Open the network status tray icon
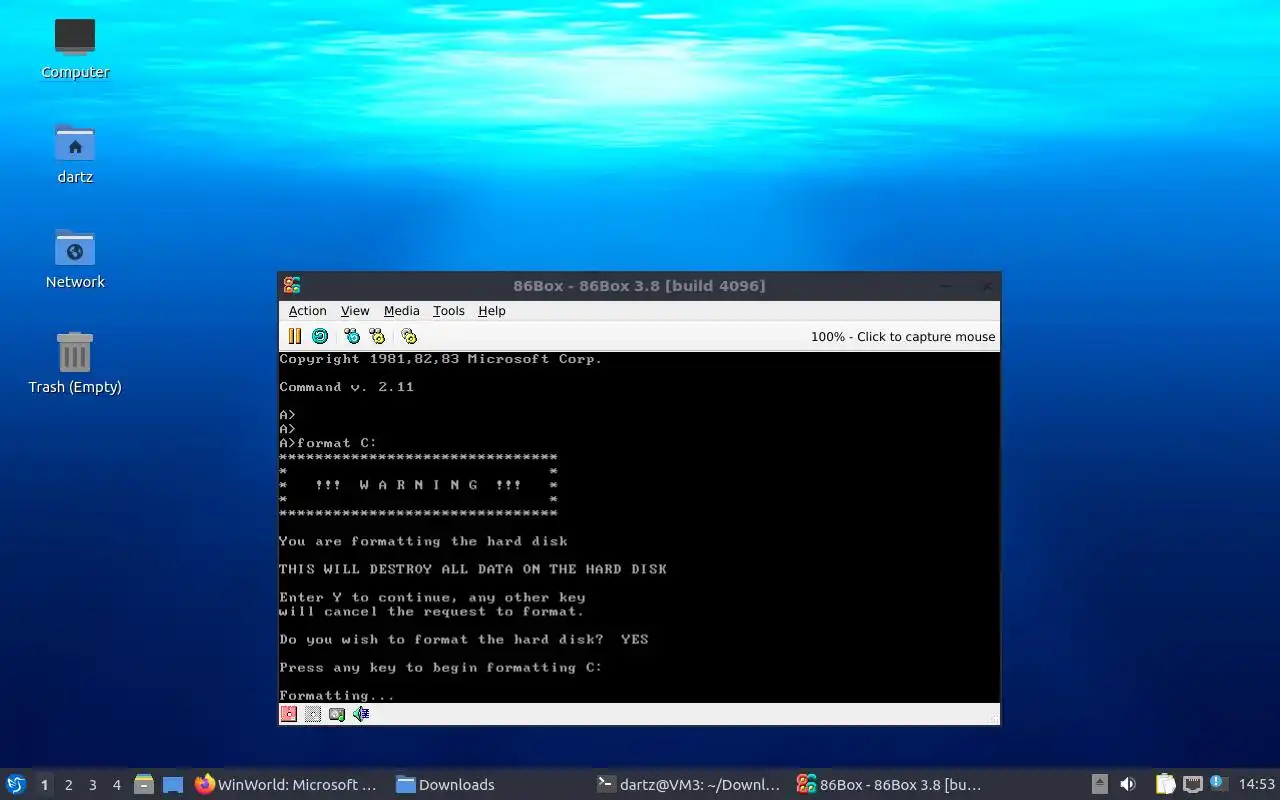The image size is (1280, 800). 1192,784
